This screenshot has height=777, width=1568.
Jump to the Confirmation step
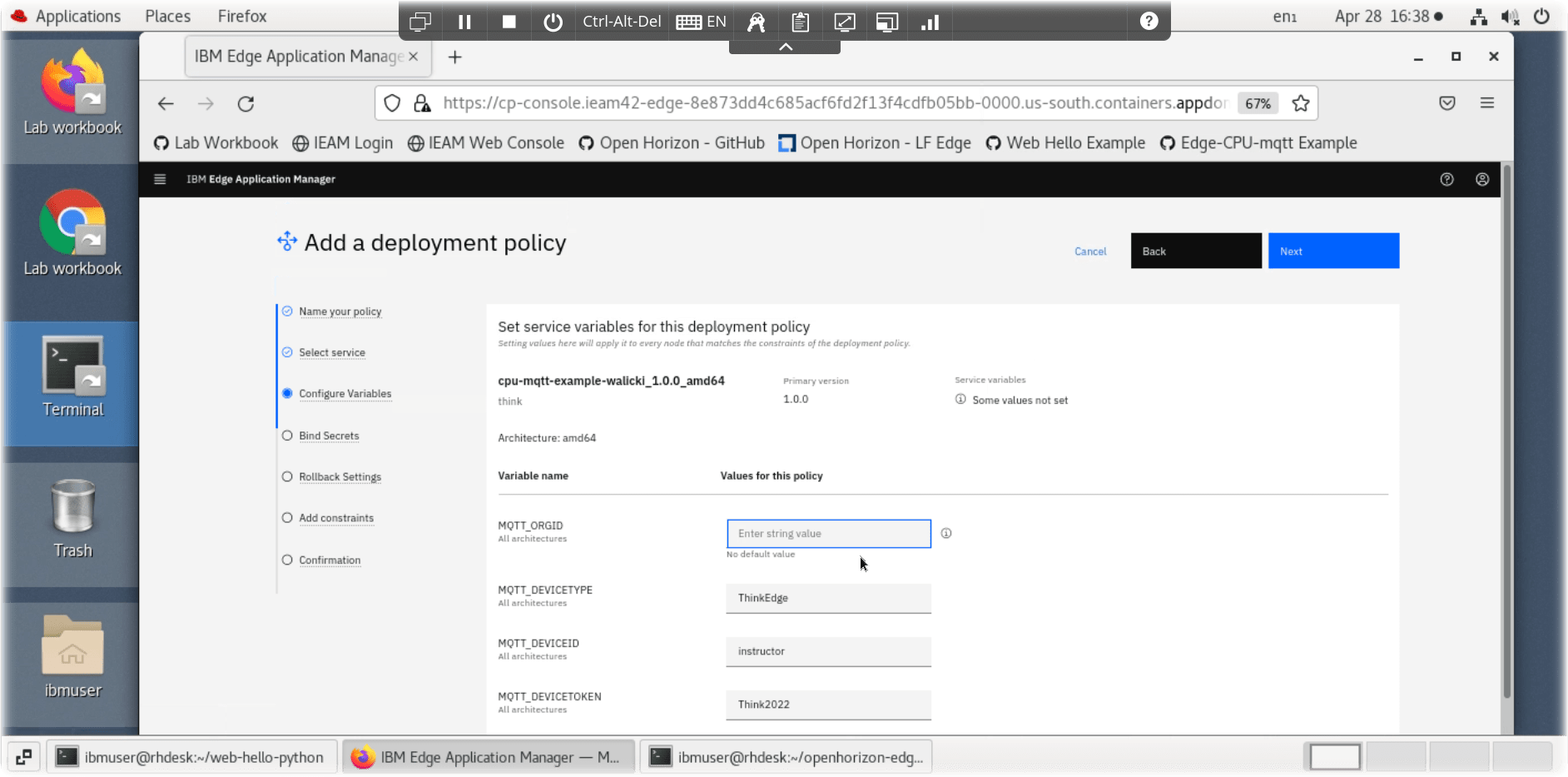tap(330, 560)
